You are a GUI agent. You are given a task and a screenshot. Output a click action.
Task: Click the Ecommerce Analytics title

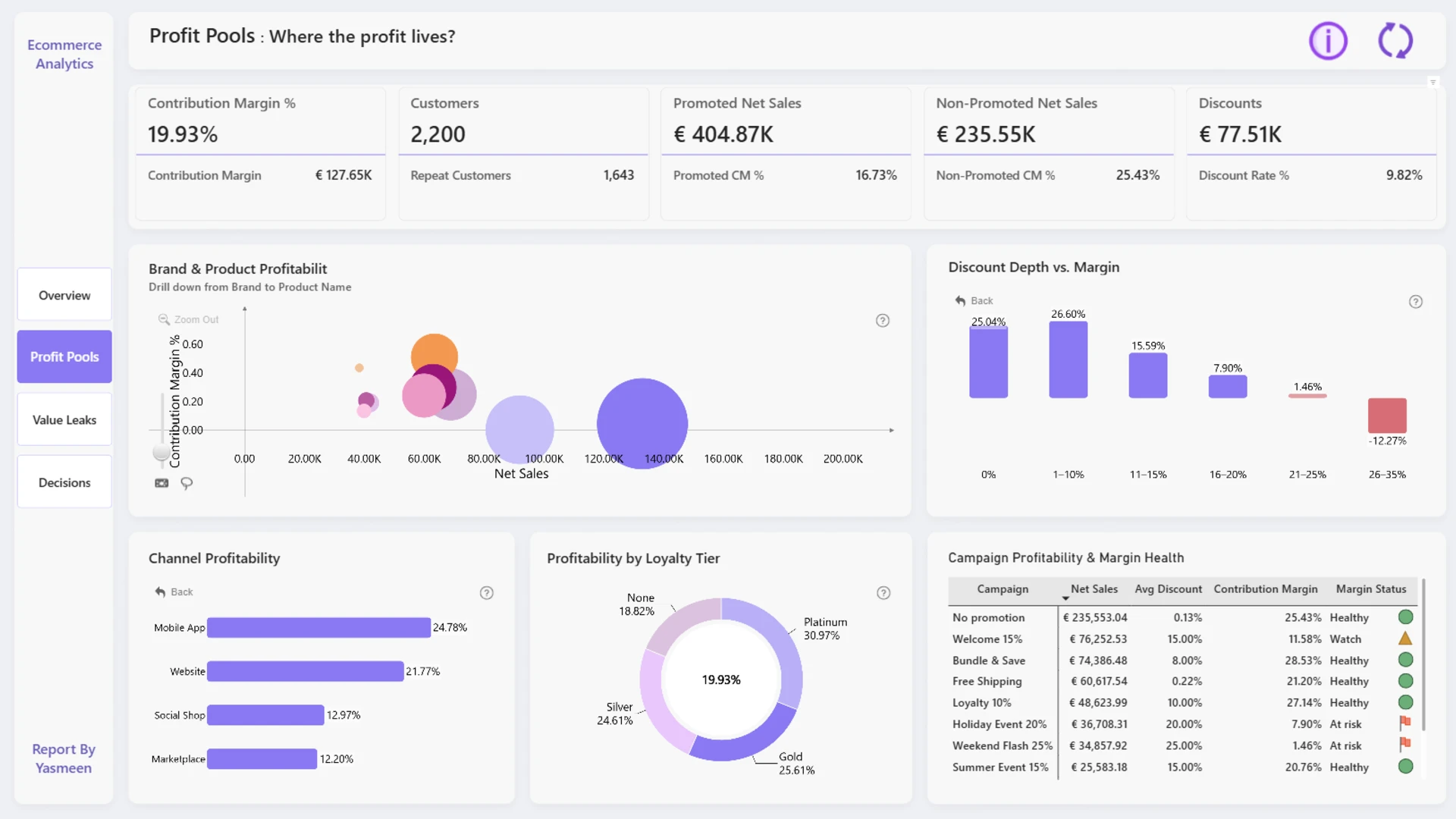(x=64, y=55)
